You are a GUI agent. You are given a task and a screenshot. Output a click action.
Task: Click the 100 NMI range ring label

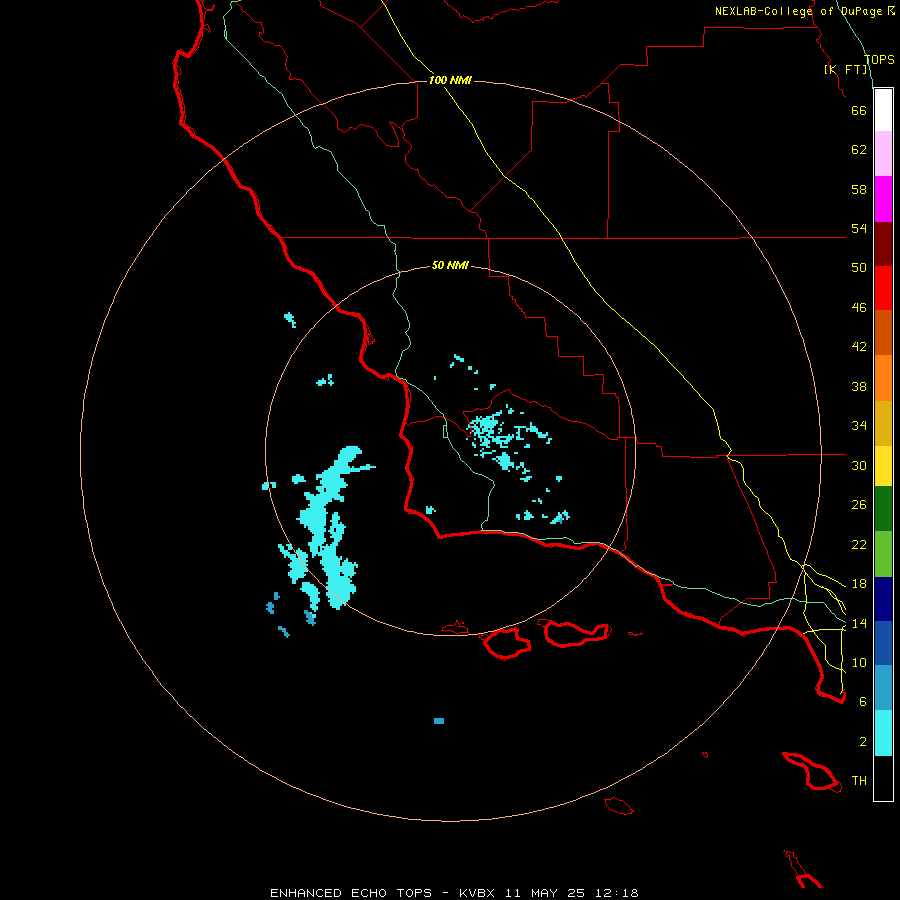[450, 80]
